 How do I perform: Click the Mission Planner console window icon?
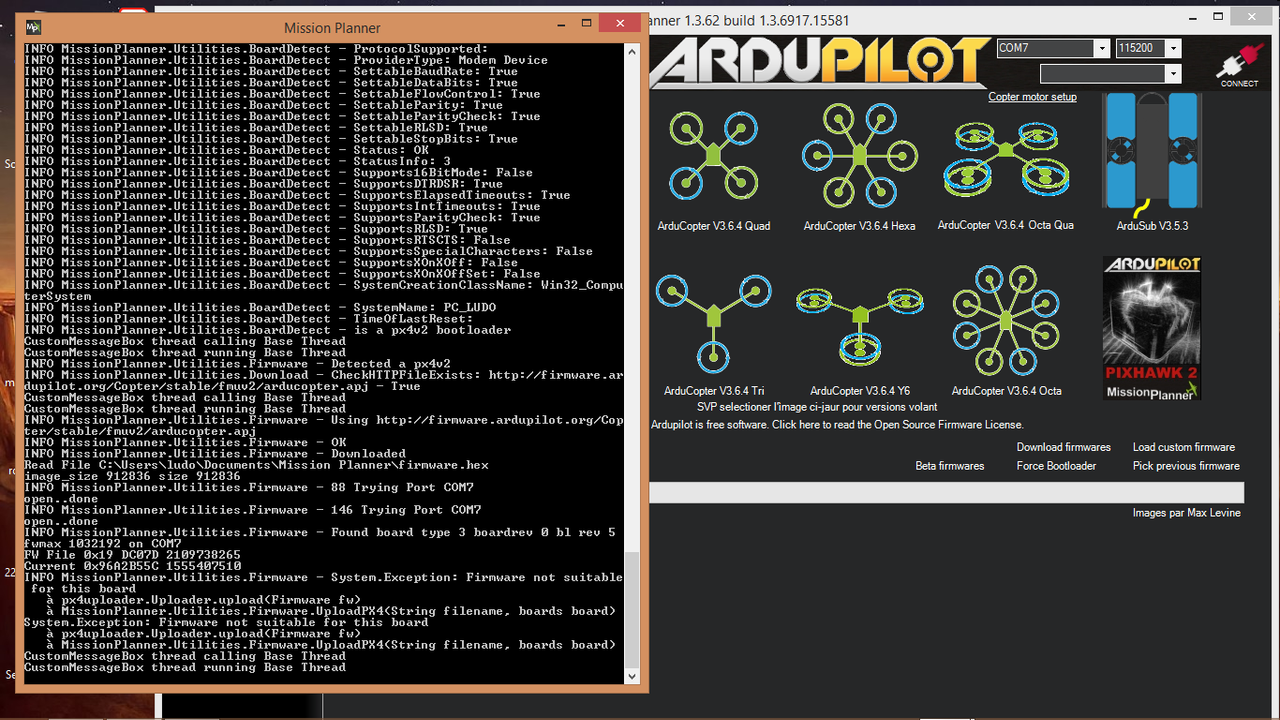coord(33,27)
